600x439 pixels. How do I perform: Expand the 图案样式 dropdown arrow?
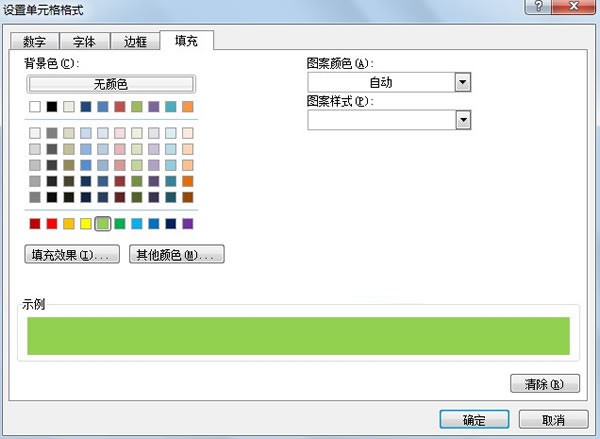tap(463, 120)
